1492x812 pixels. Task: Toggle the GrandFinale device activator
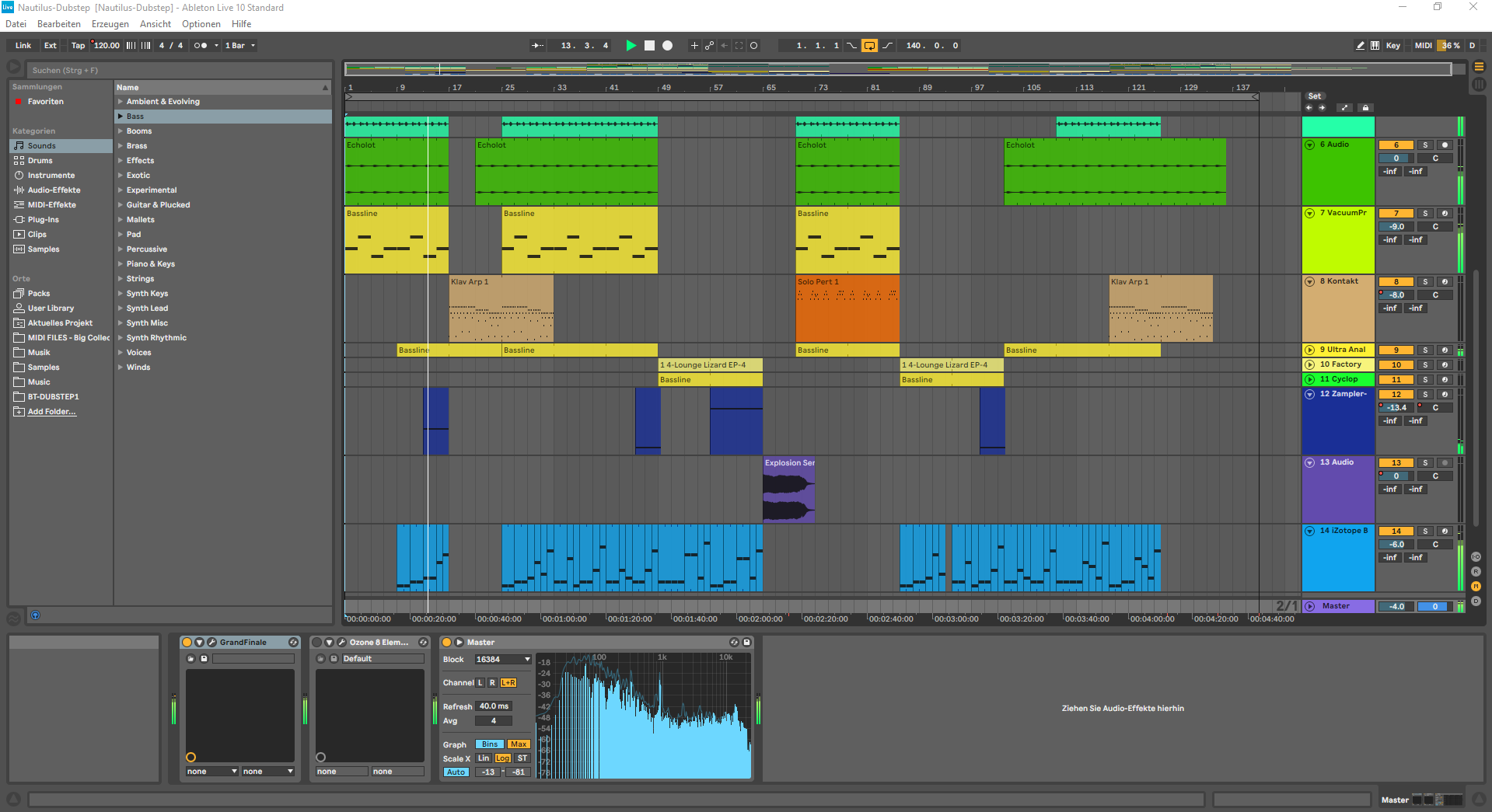click(x=187, y=643)
